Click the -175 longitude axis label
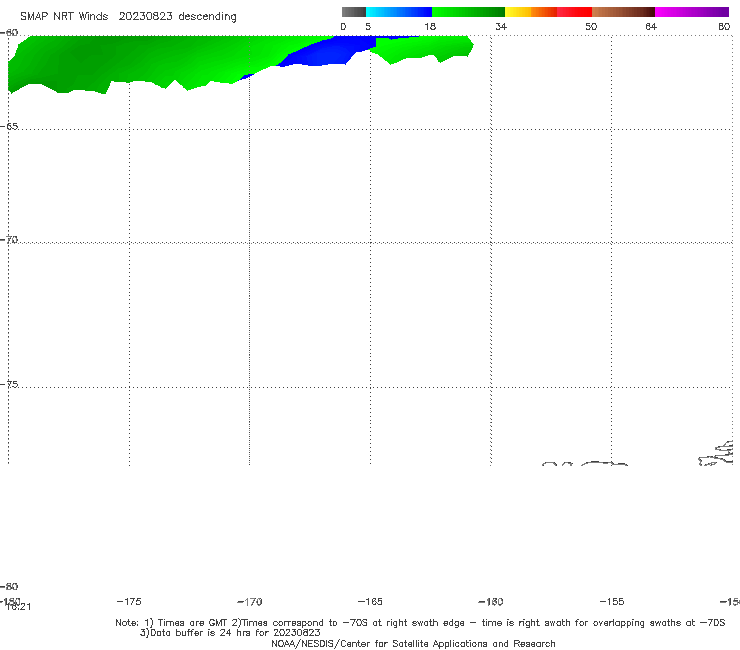 (x=129, y=601)
